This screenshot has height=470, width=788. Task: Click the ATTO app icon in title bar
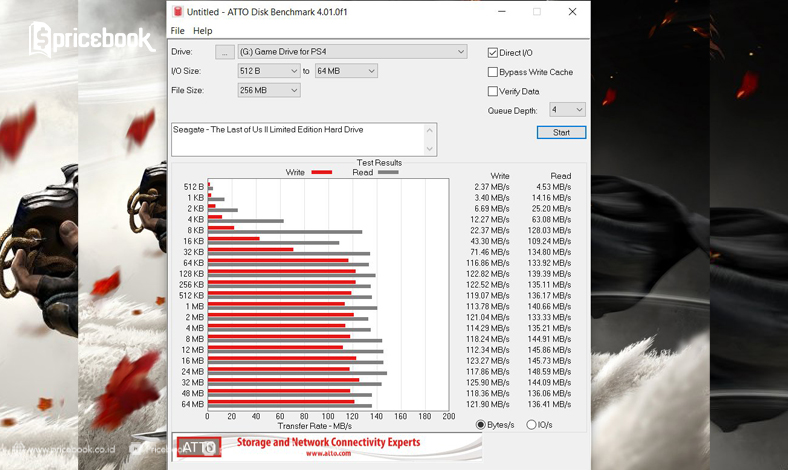[x=177, y=12]
